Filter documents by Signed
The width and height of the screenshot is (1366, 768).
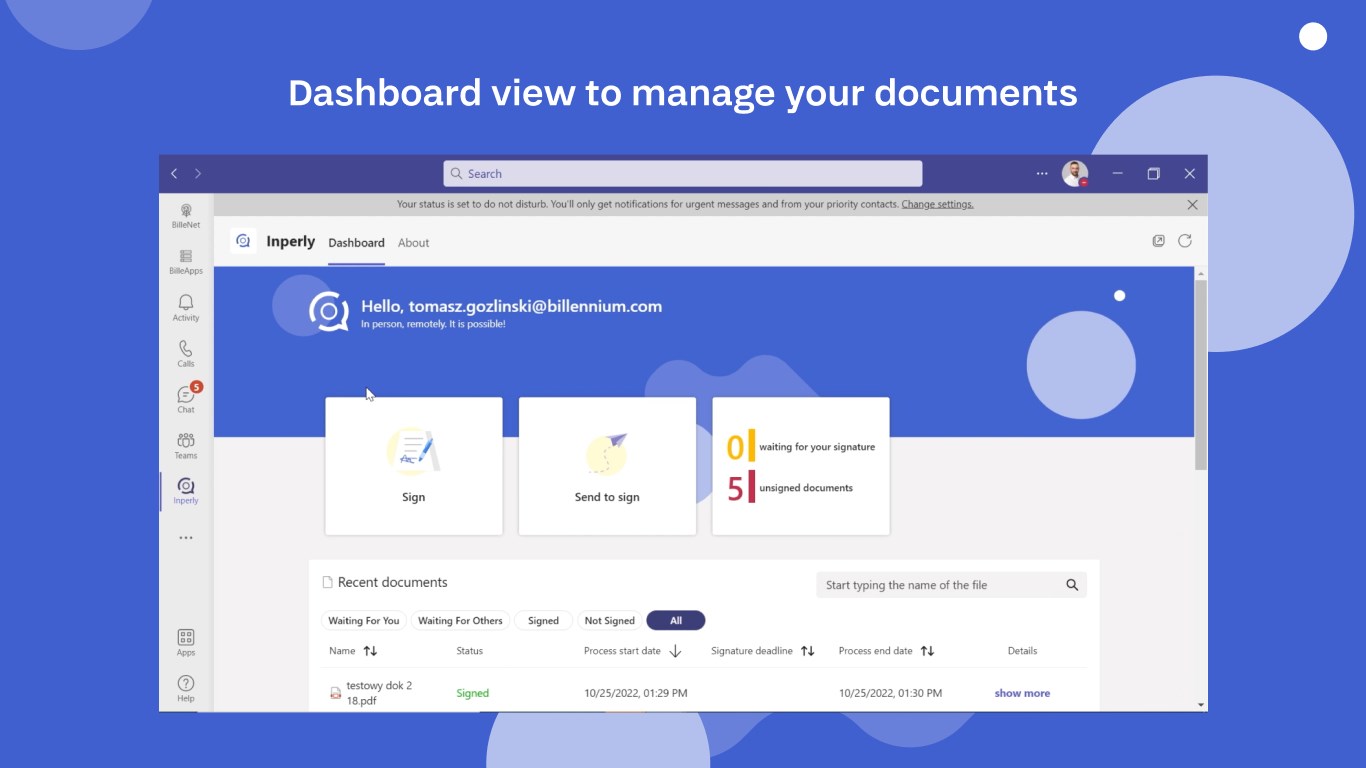[x=543, y=621]
